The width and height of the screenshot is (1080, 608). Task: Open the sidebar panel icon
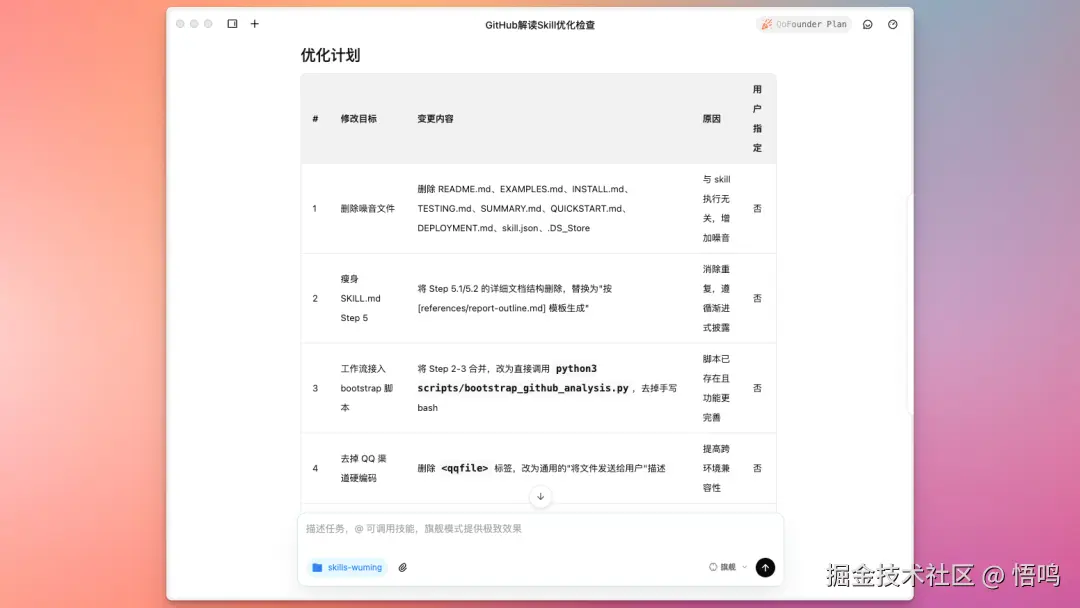click(x=232, y=23)
